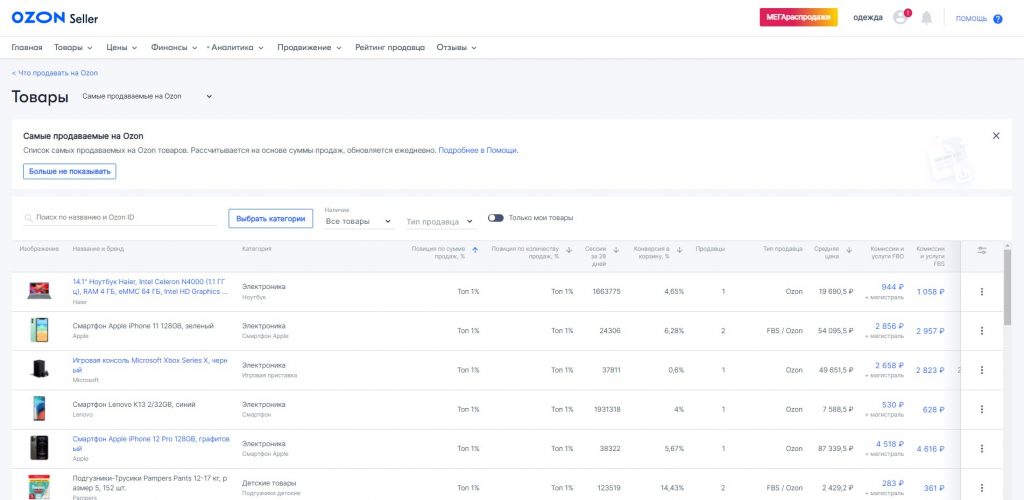
Task: Click the 'Выбрать категории' button
Action: pos(271,218)
